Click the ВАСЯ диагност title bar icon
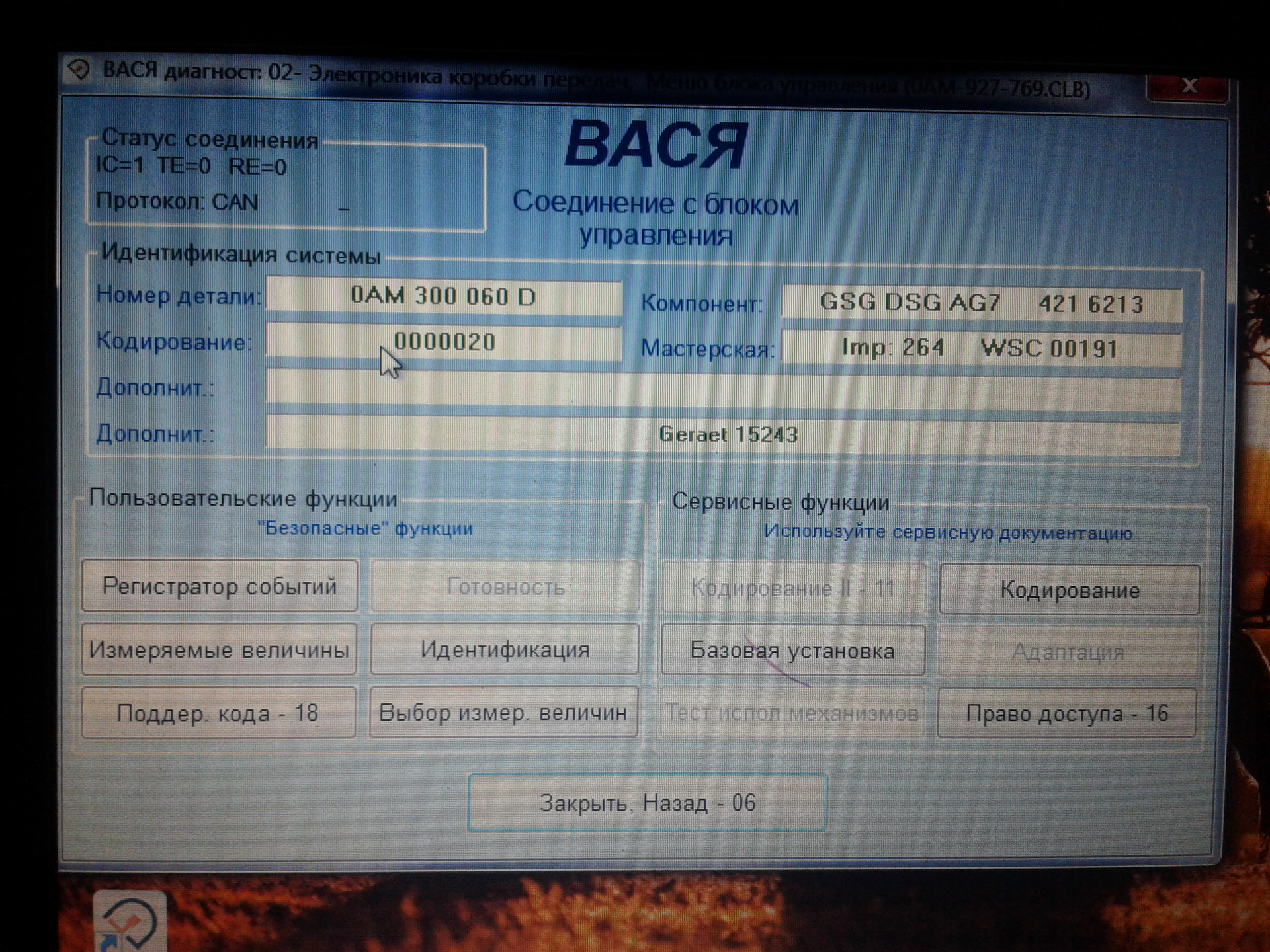The width and height of the screenshot is (1270, 952). click(x=79, y=69)
